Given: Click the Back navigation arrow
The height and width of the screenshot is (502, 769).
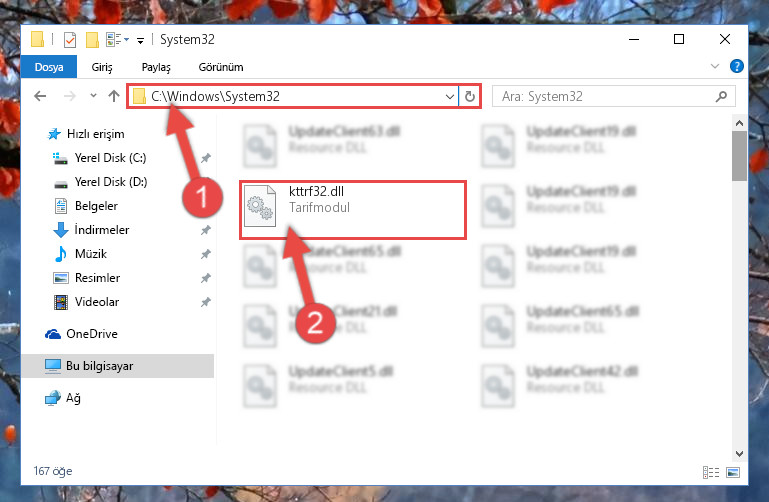Looking at the screenshot, I should point(40,96).
